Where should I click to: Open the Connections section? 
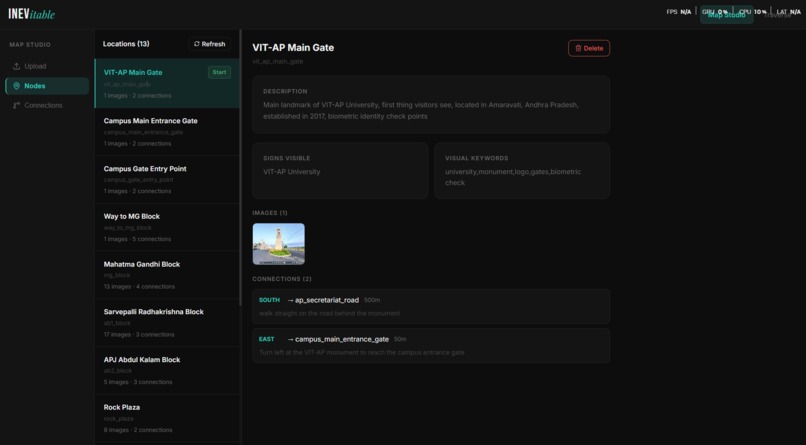pyautogui.click(x=47, y=105)
